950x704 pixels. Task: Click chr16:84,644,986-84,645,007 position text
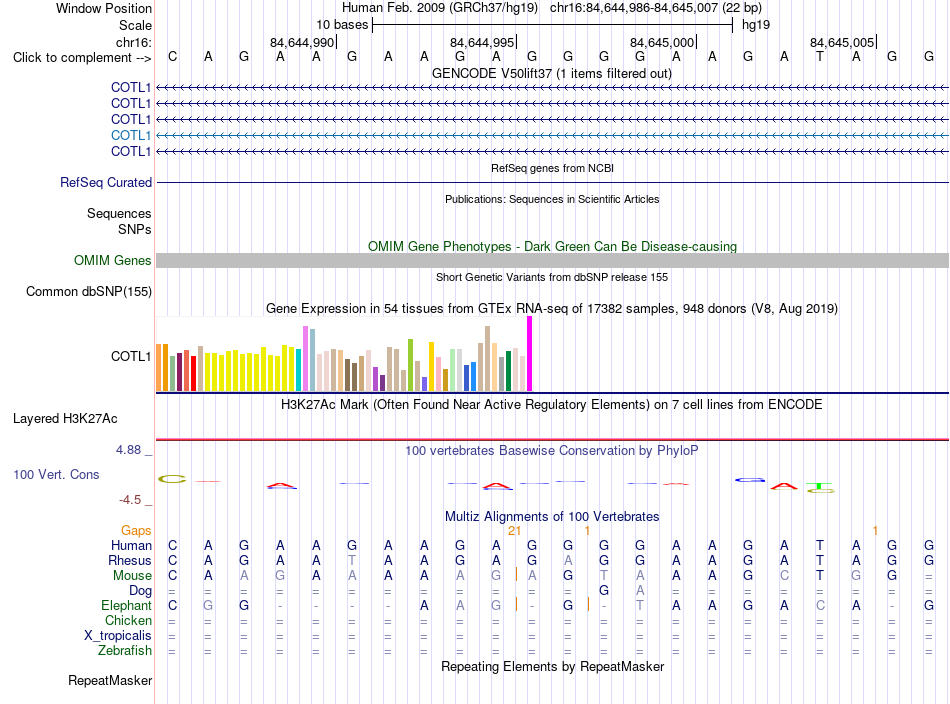coord(656,8)
